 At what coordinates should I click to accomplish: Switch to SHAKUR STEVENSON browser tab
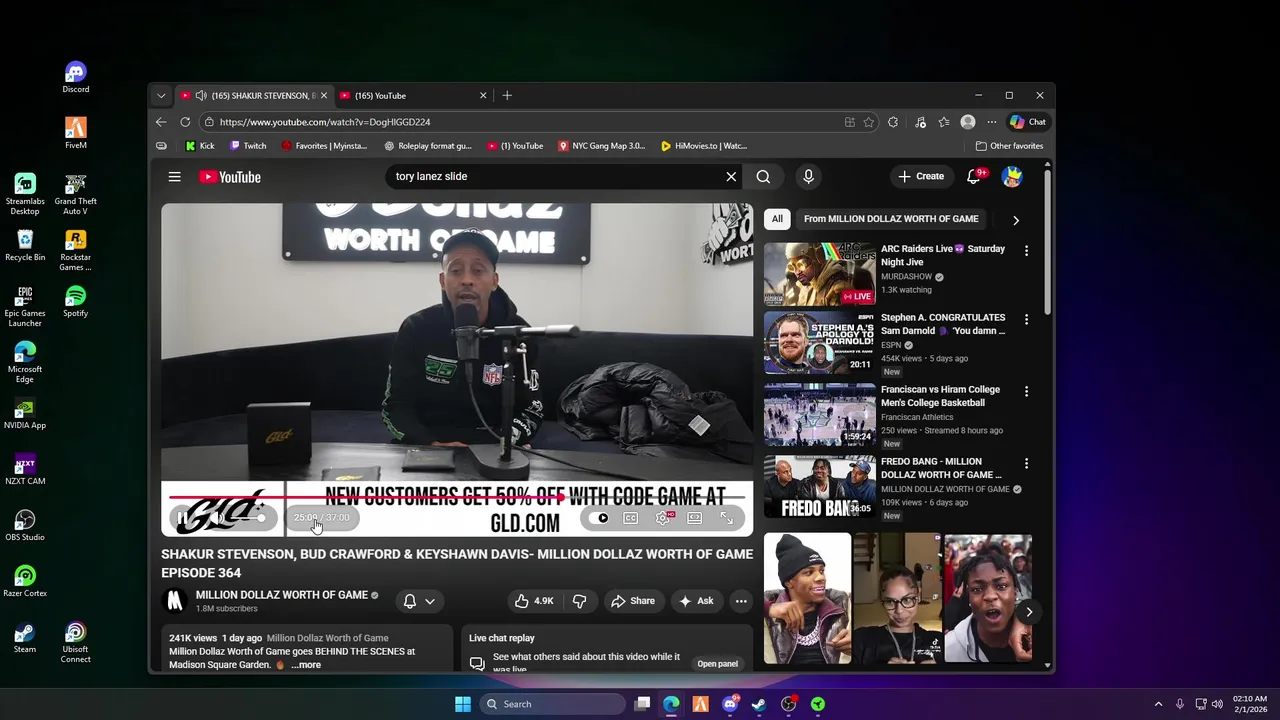pyautogui.click(x=253, y=96)
